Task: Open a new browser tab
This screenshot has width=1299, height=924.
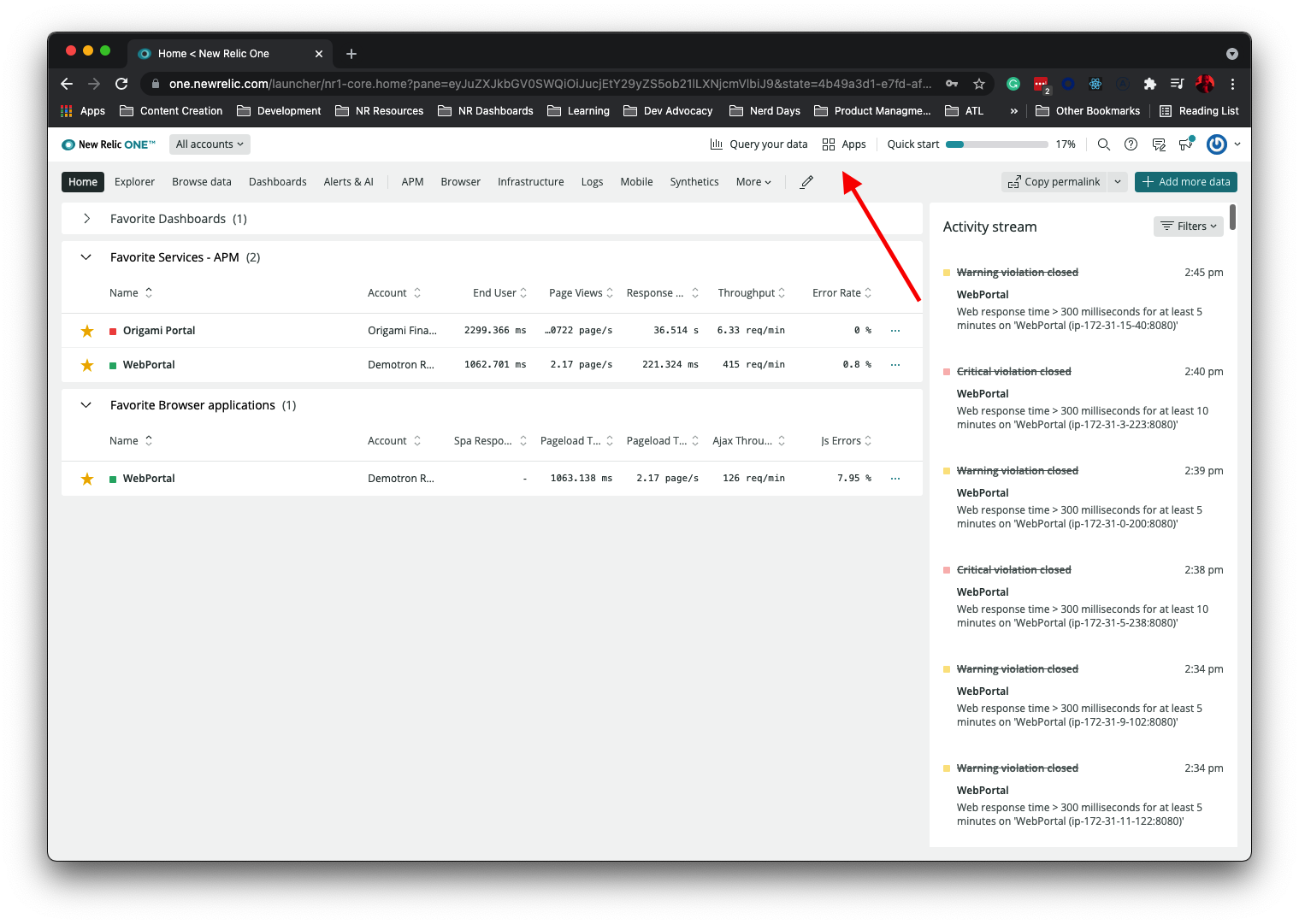Action: tap(351, 54)
